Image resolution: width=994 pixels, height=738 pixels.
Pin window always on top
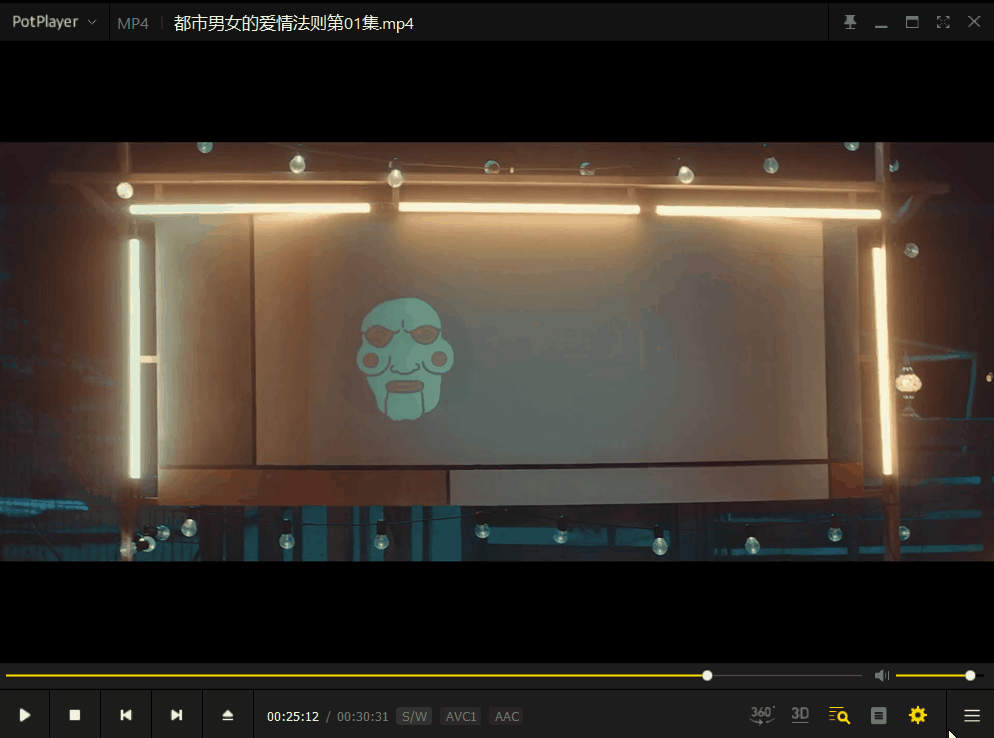click(x=850, y=22)
